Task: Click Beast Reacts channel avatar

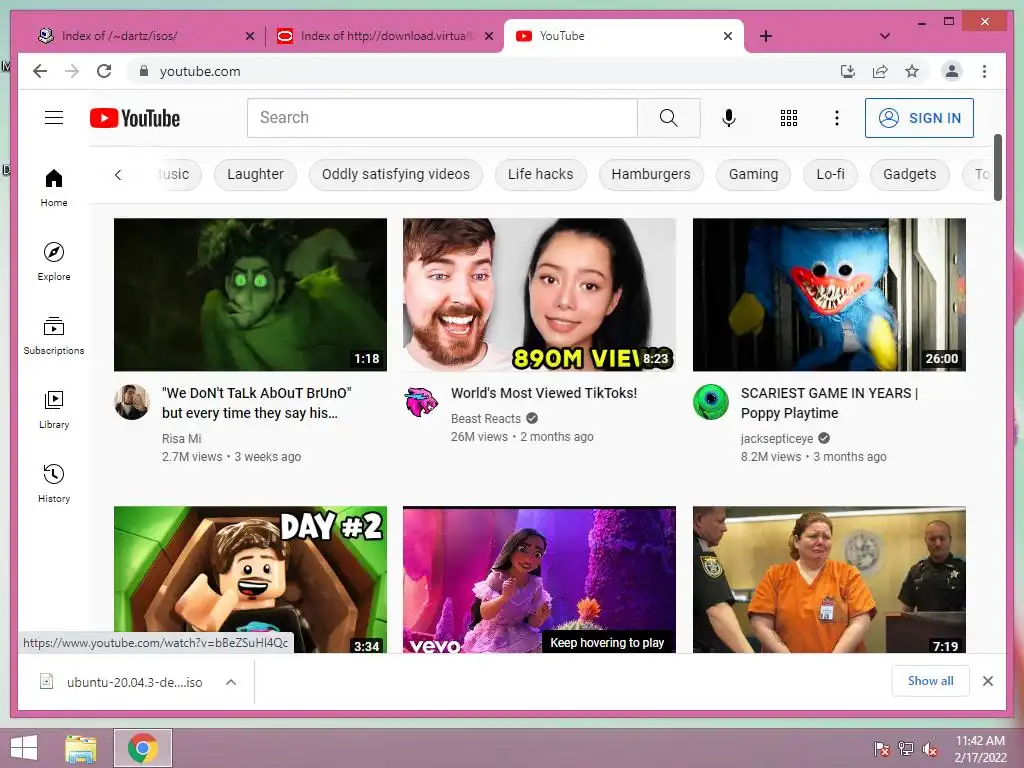Action: pyautogui.click(x=421, y=402)
